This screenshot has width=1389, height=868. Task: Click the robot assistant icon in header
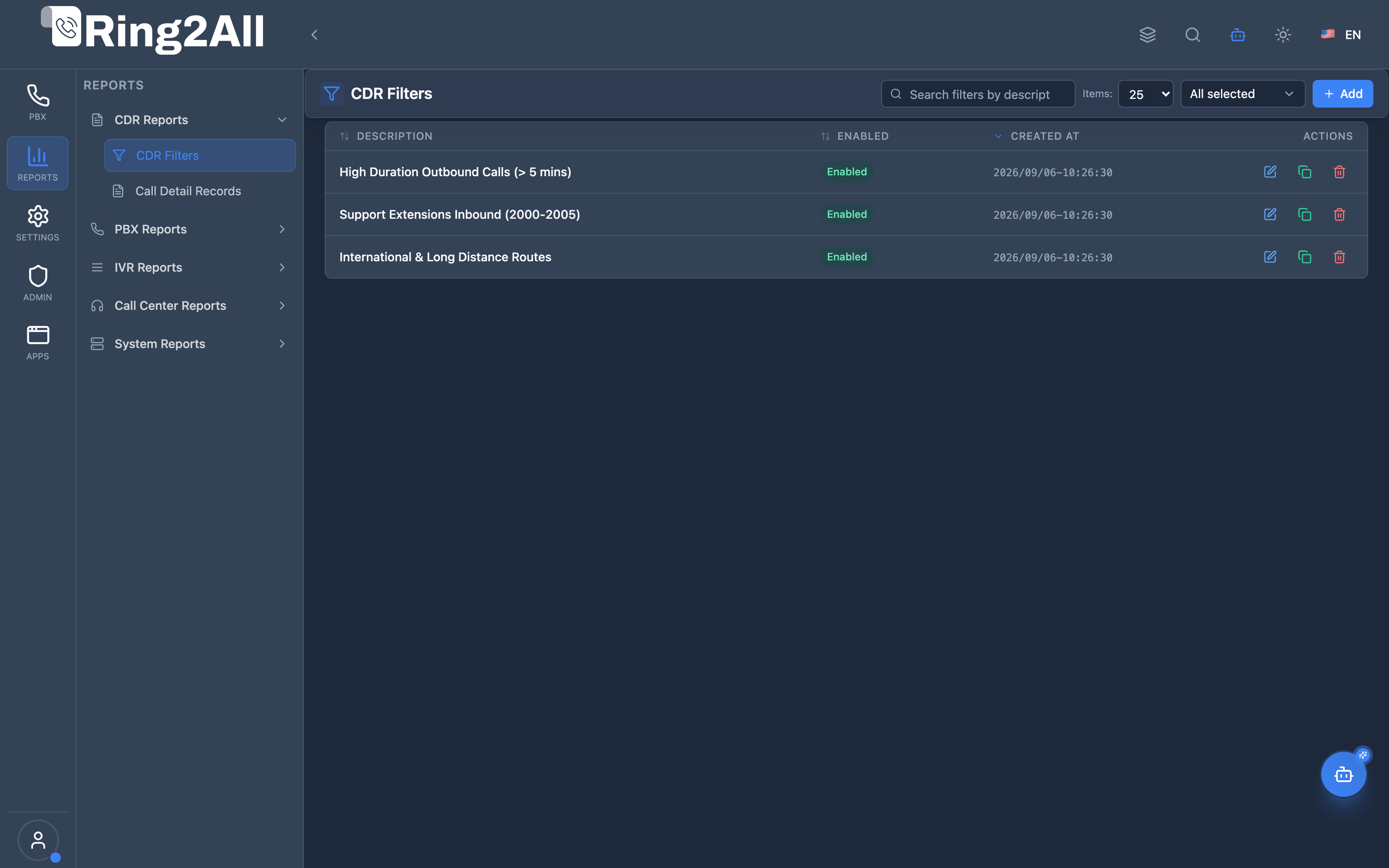pyautogui.click(x=1238, y=34)
